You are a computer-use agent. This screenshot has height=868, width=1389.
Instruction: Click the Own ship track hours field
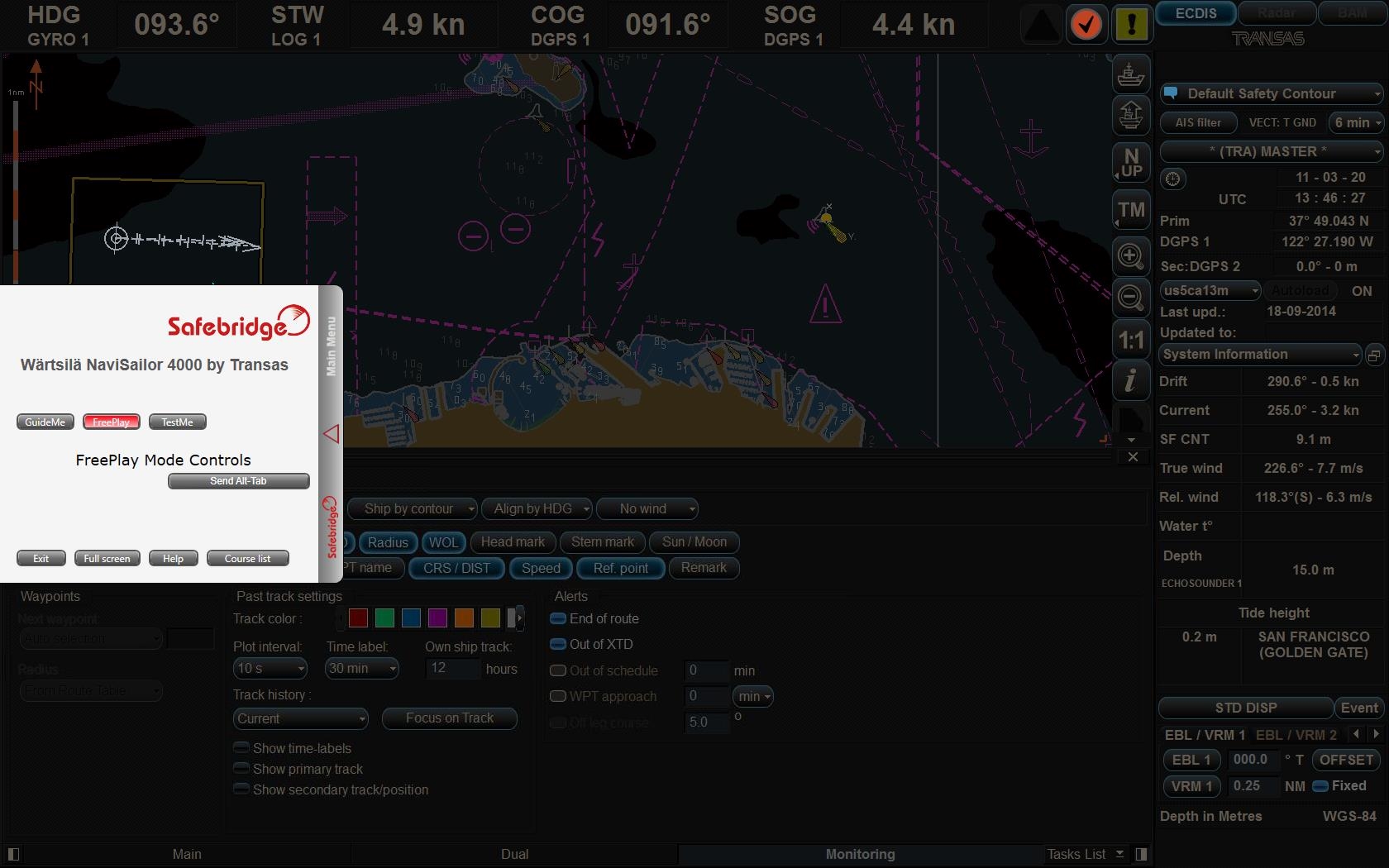coord(452,668)
